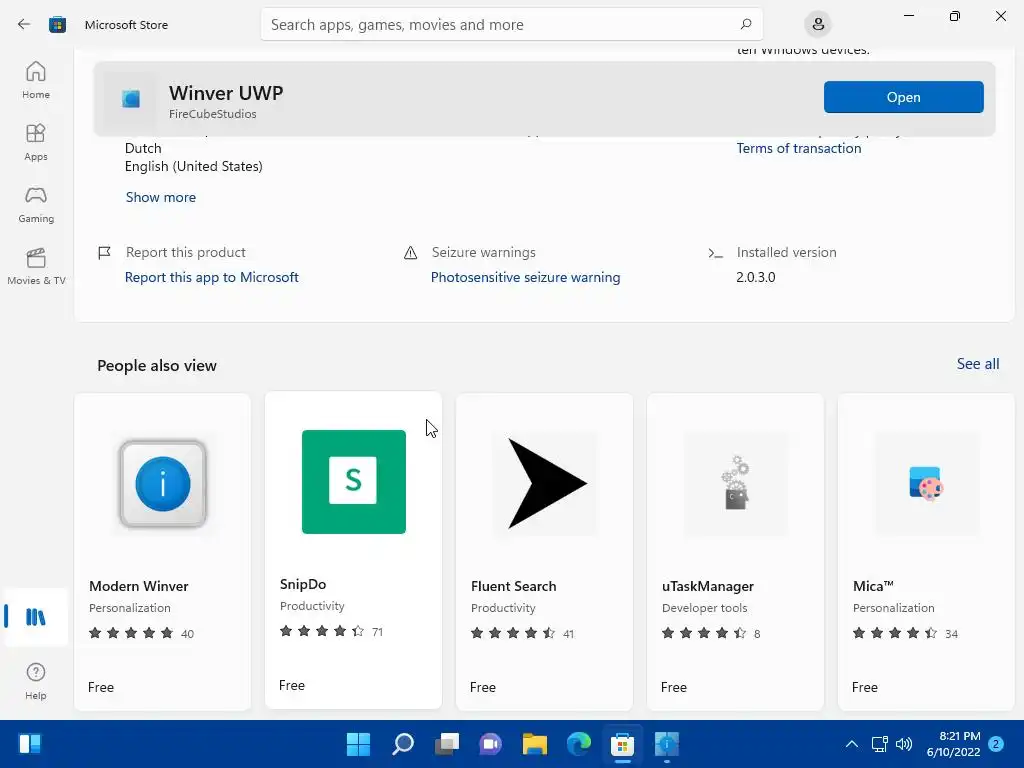Click the Fluent Search title text
This screenshot has height=768, width=1024.
click(x=513, y=586)
